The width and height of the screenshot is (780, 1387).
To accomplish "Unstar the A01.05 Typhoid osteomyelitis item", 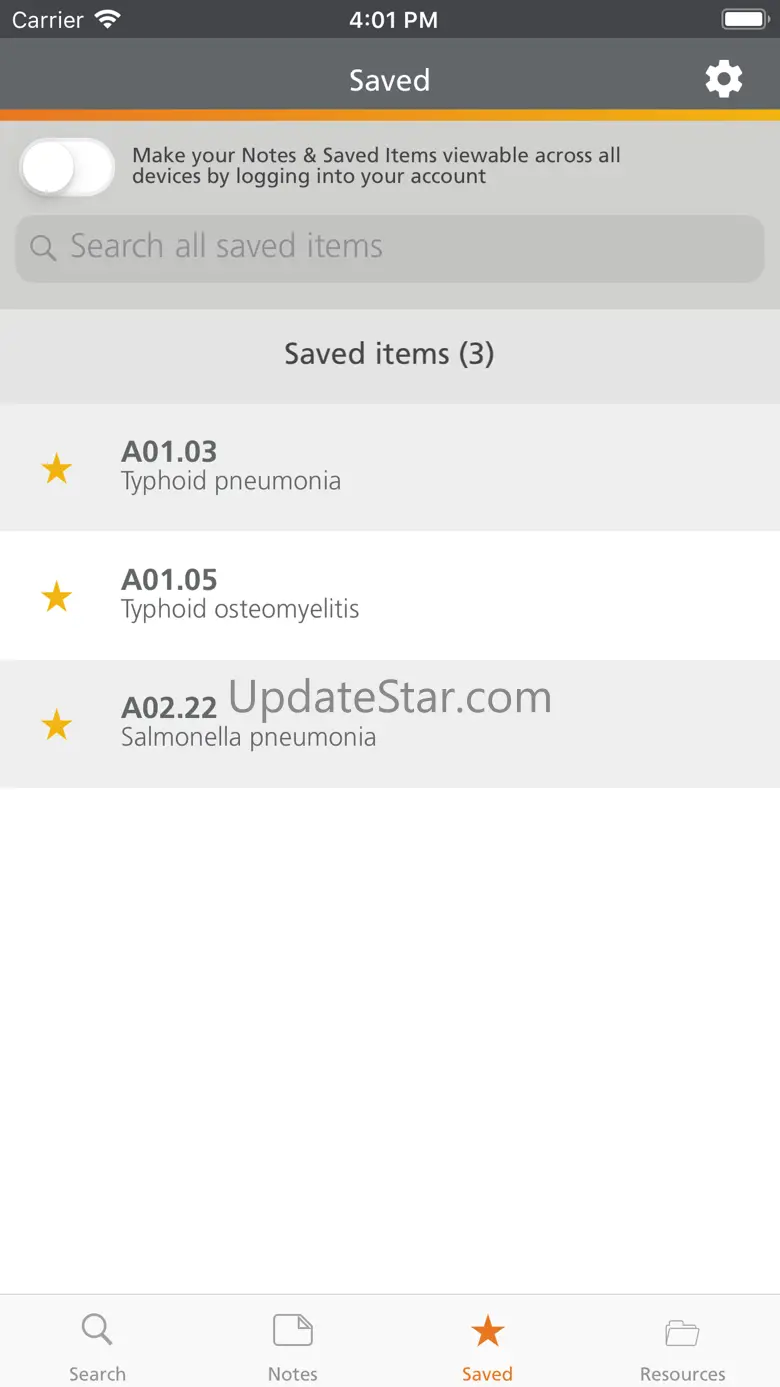I will pos(57,596).
